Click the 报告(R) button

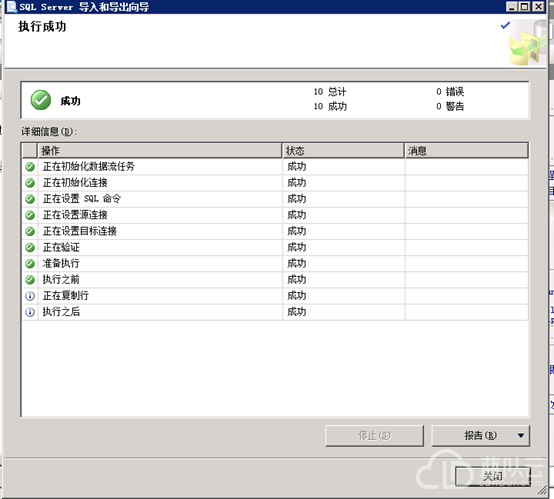click(480, 436)
